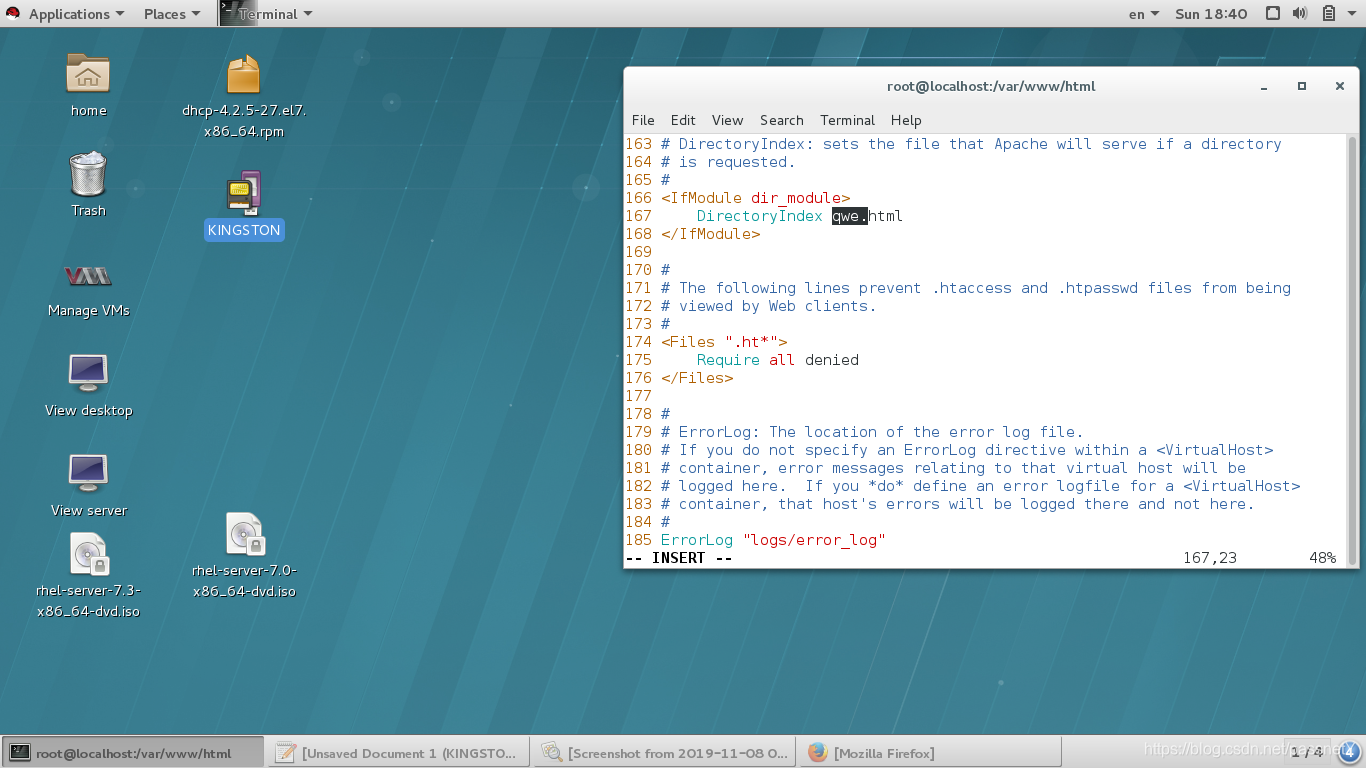
Task: Click comment line 179 'ErrorLog: The location'
Action: click(872, 432)
